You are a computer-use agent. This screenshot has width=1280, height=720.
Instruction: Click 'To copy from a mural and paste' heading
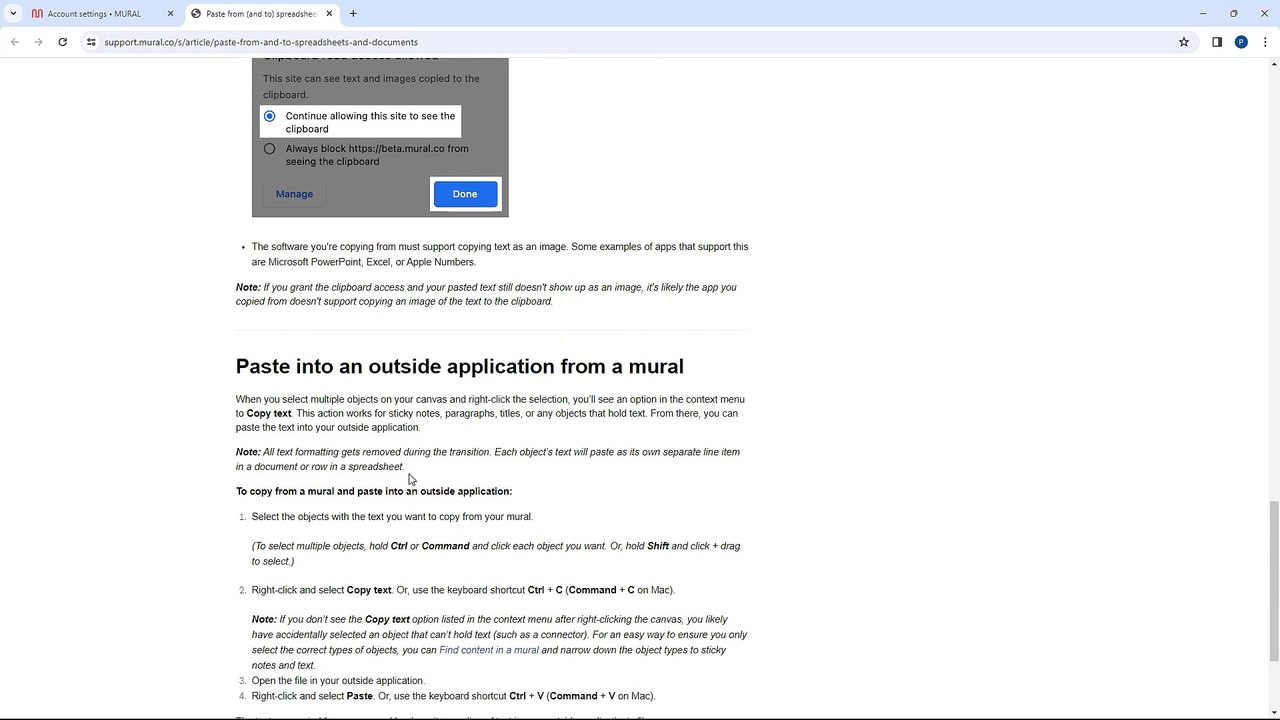pos(374,491)
